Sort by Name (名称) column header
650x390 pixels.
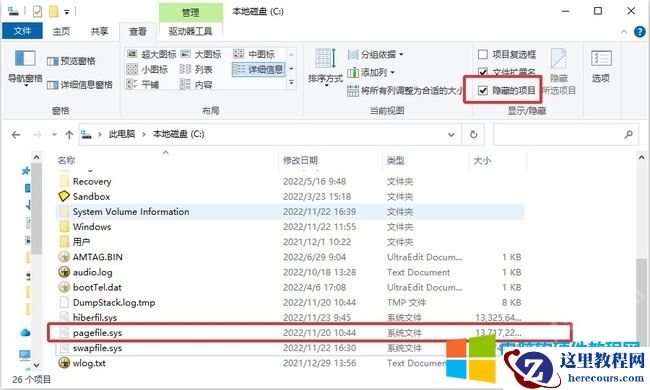pos(66,160)
